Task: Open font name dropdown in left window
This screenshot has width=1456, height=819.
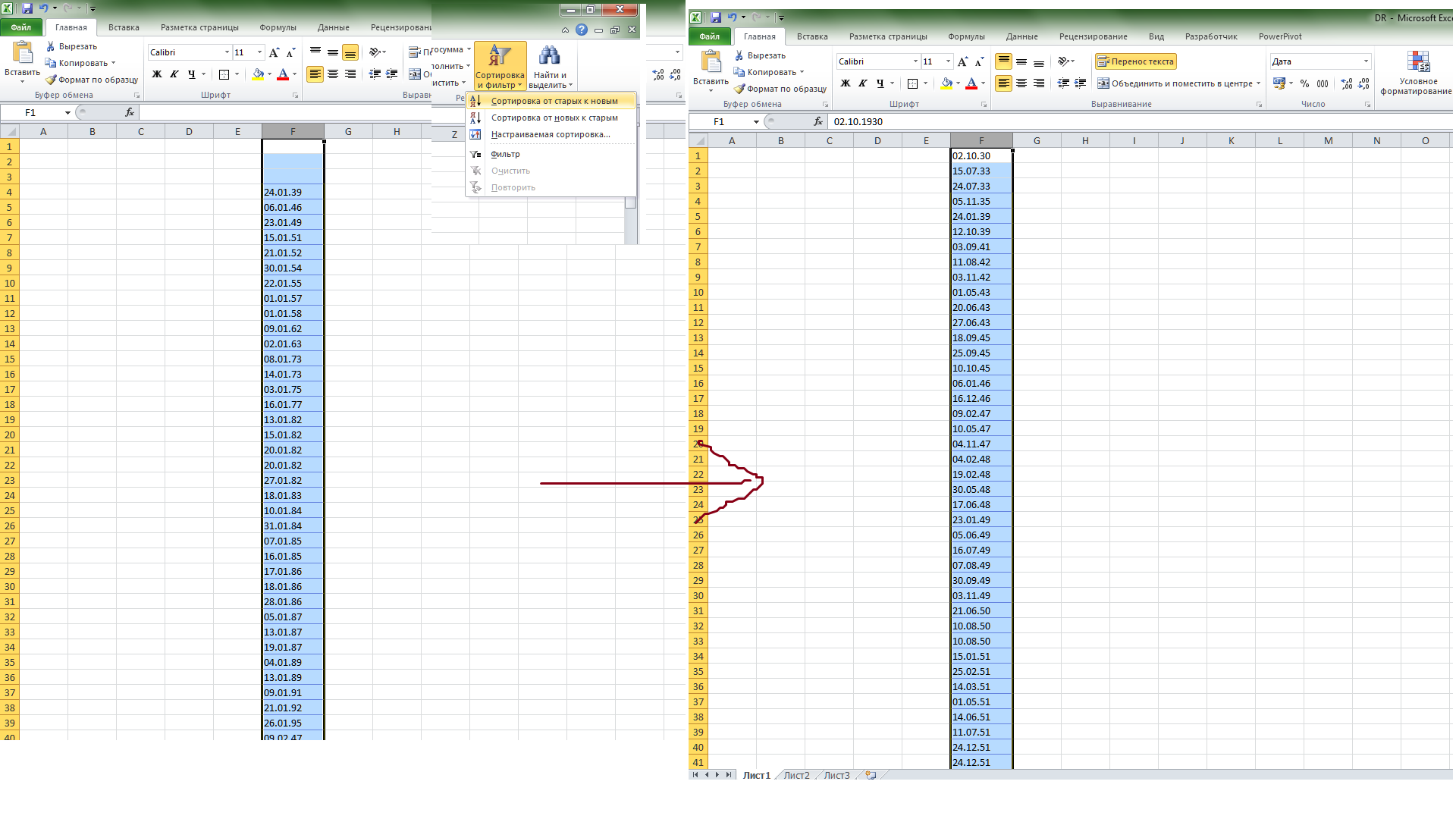Action: coord(227,52)
